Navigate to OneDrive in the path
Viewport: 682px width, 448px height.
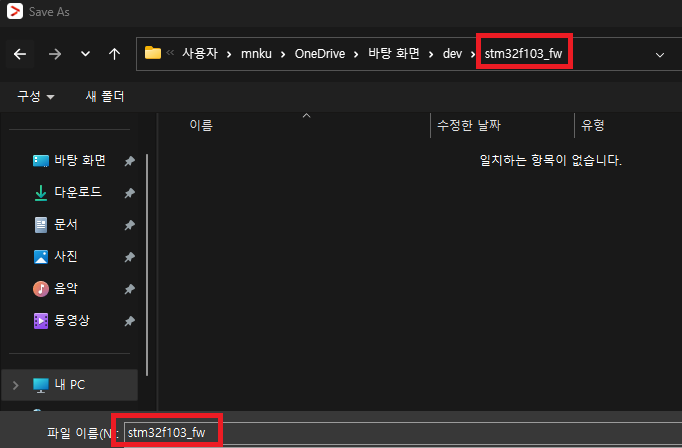320,53
